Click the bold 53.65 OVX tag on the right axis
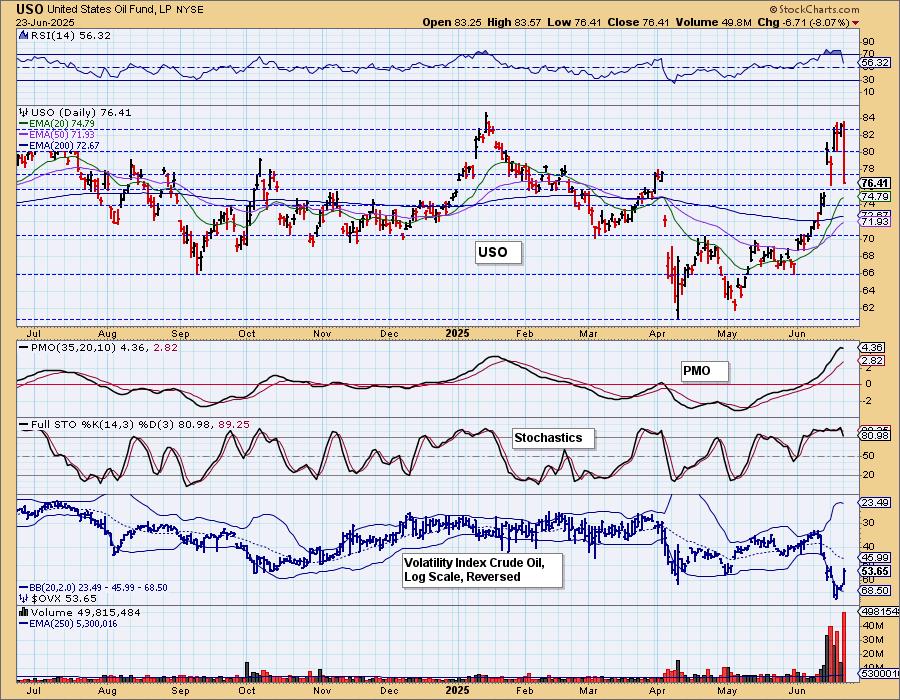 click(x=875, y=571)
